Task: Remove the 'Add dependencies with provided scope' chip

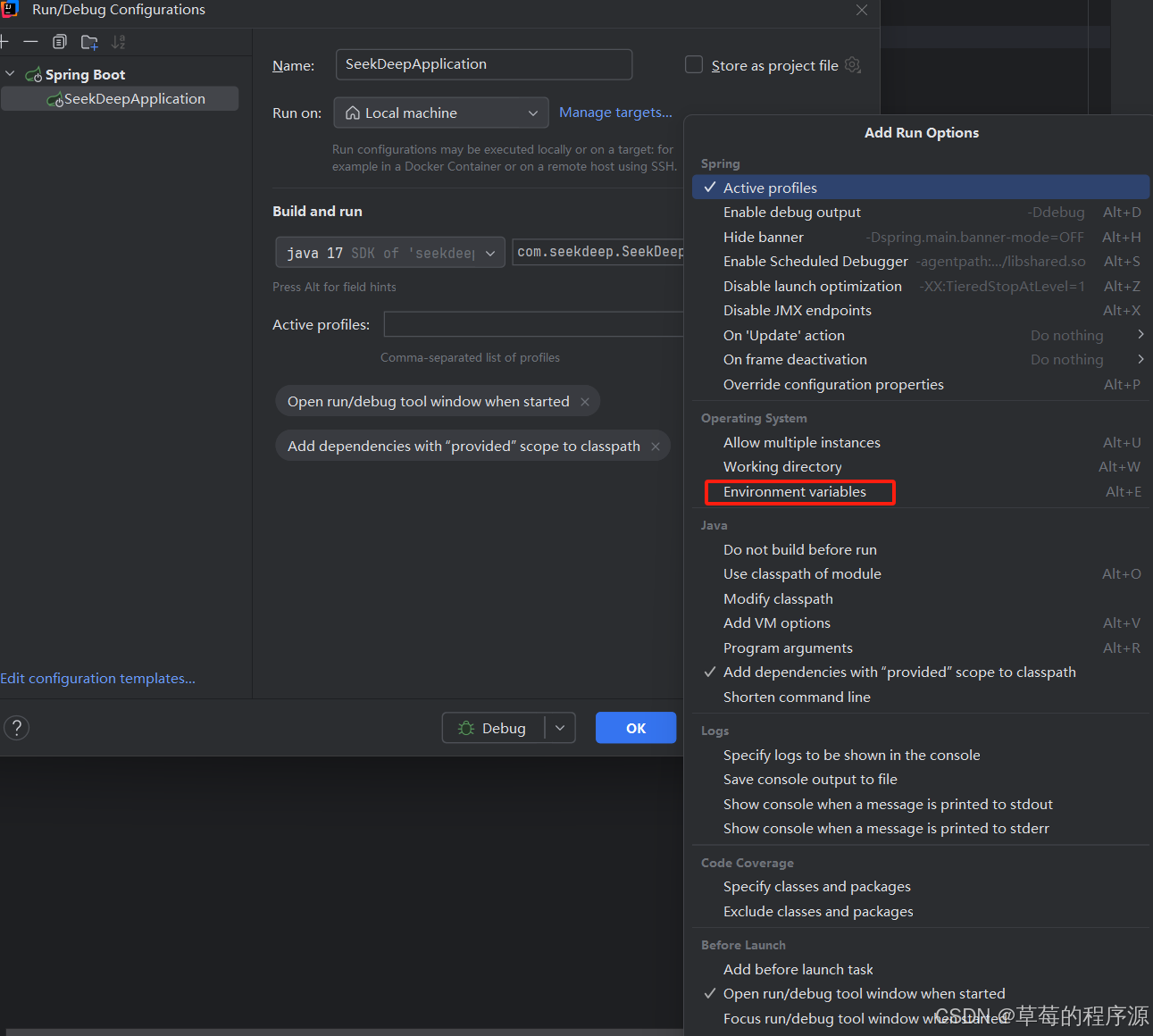Action: (656, 447)
